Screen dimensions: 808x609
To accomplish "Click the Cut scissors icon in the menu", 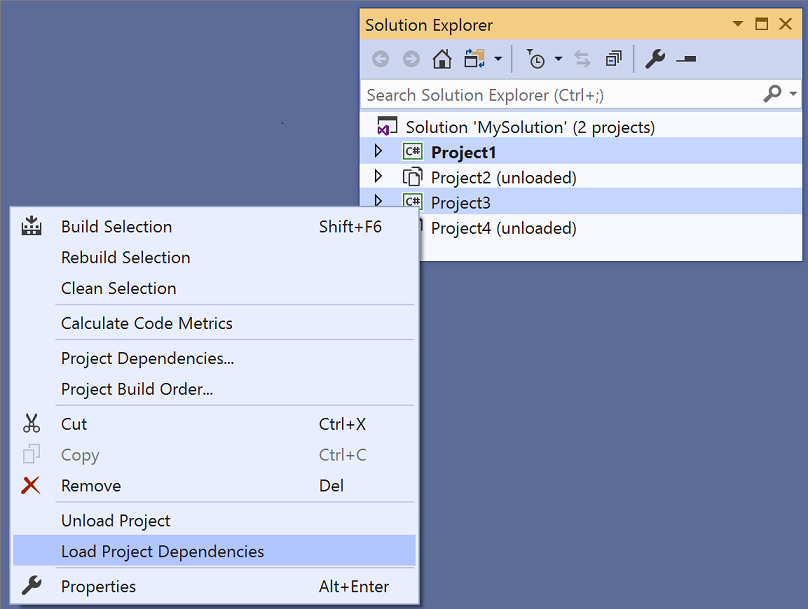I will tap(31, 423).
